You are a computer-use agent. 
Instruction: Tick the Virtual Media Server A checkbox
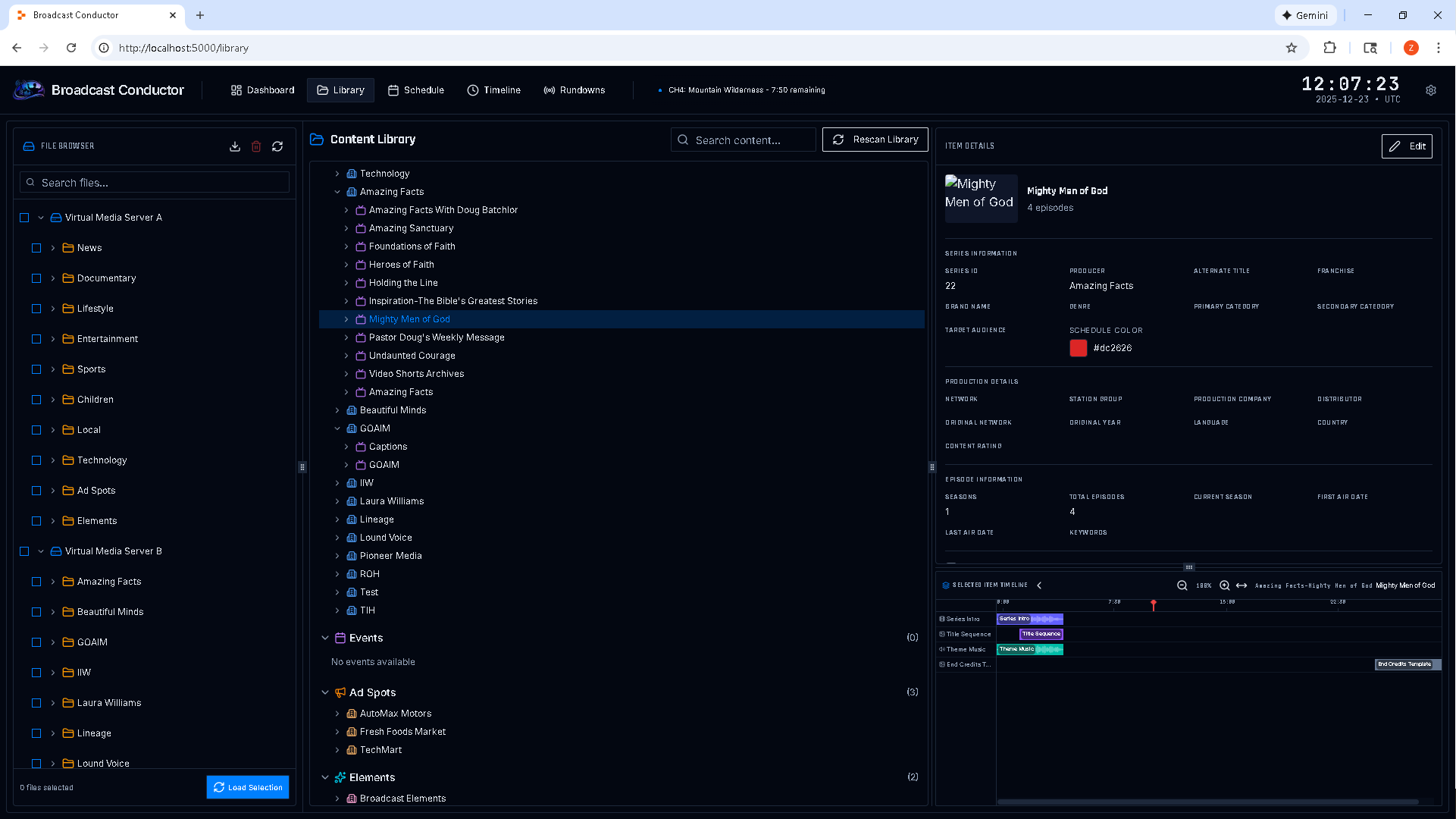point(24,218)
